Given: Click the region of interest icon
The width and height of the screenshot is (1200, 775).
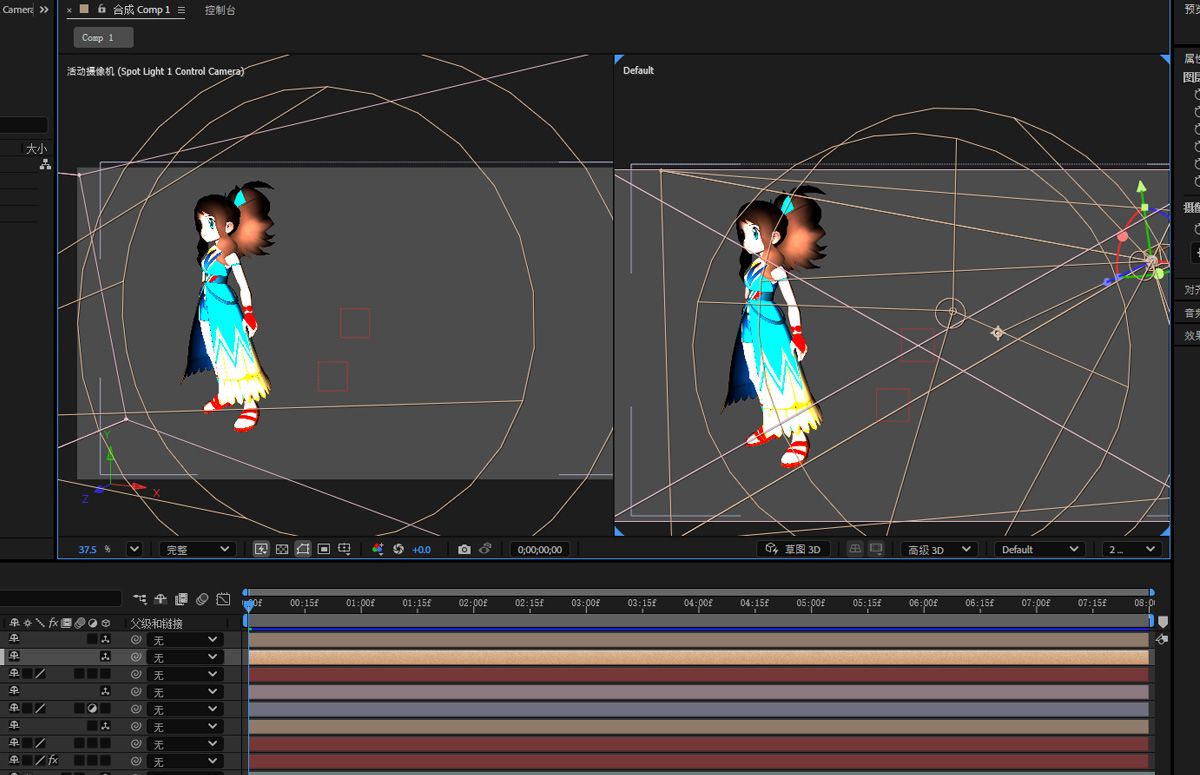Looking at the screenshot, I should (x=324, y=549).
